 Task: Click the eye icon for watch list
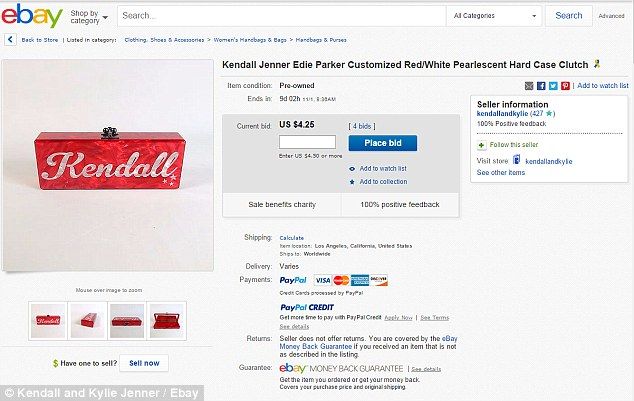(352, 169)
